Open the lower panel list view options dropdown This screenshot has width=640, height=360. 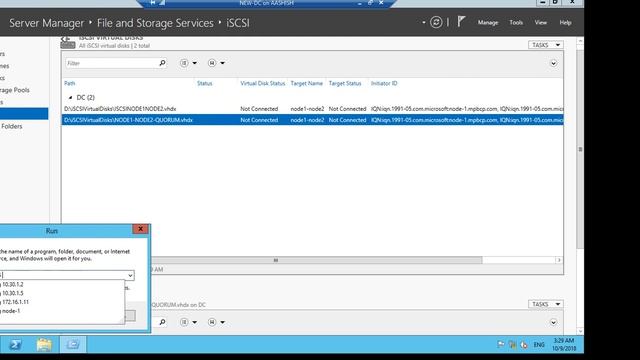[188, 322]
